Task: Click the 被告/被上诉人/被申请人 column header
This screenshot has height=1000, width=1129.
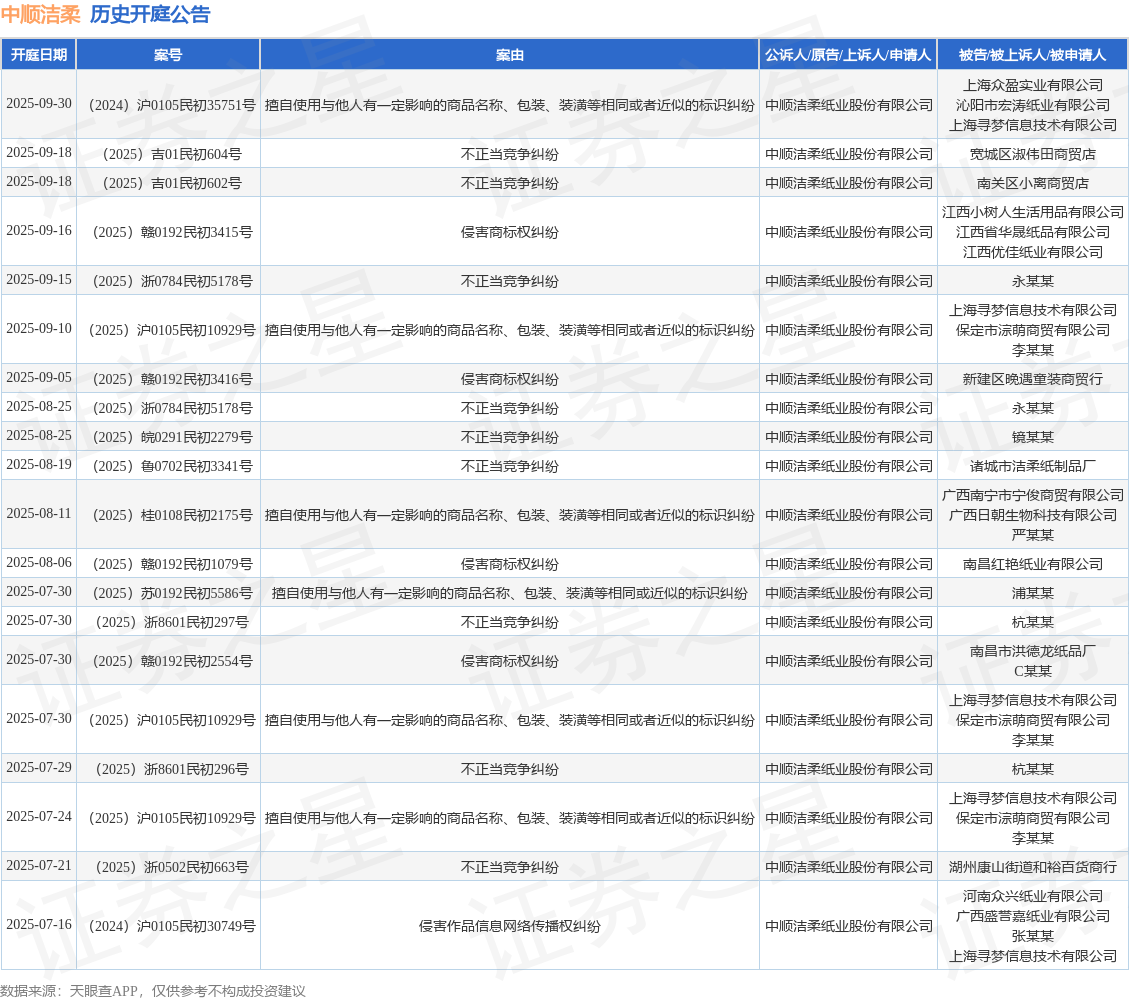Action: (1033, 55)
